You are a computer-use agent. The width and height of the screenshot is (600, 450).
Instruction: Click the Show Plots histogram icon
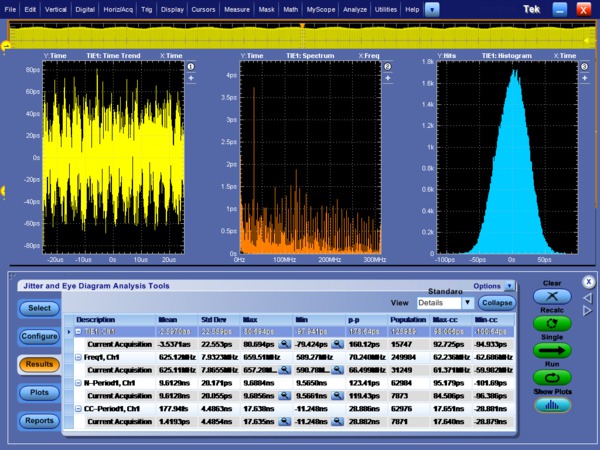(x=552, y=405)
